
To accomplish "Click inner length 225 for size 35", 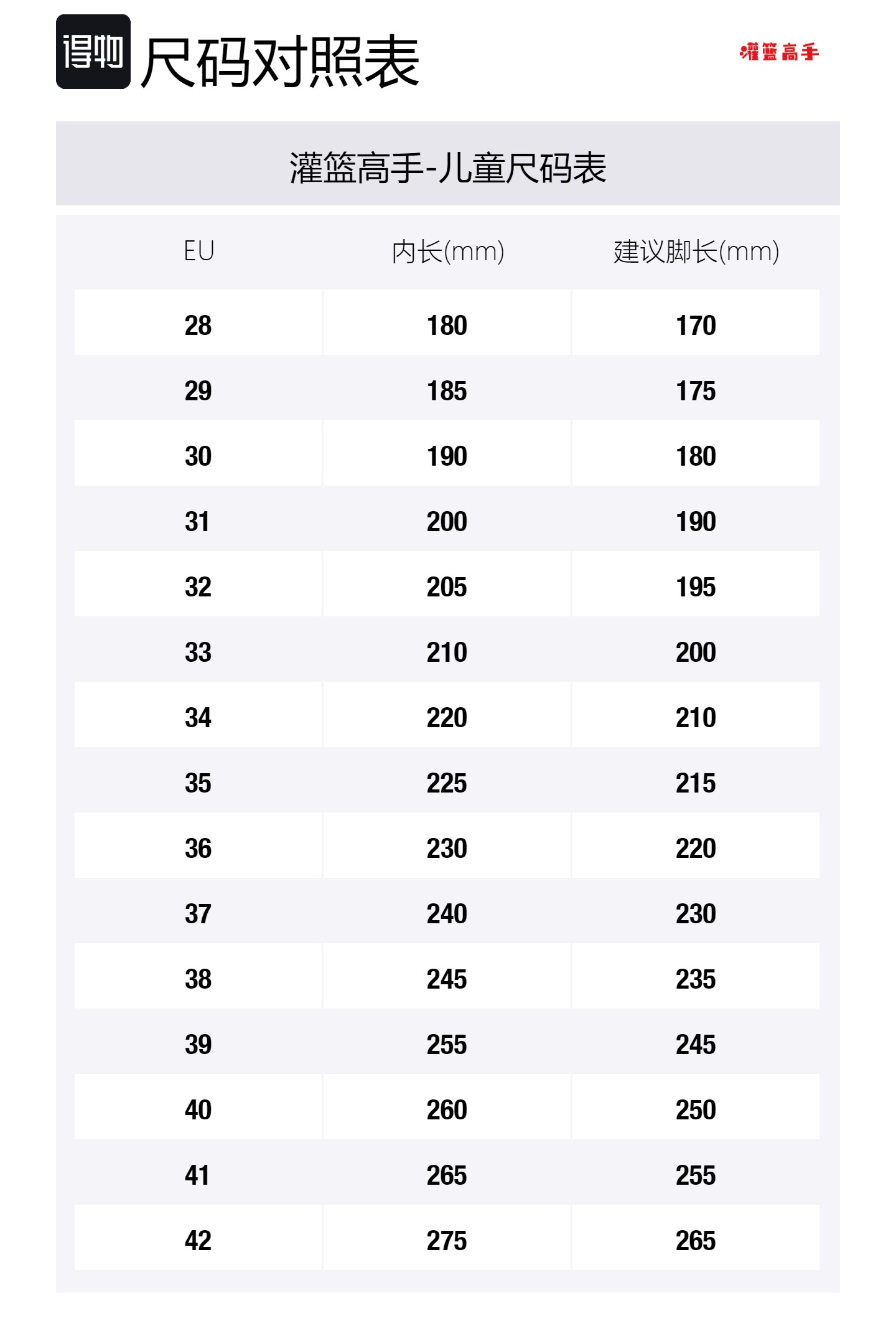I will tap(447, 783).
